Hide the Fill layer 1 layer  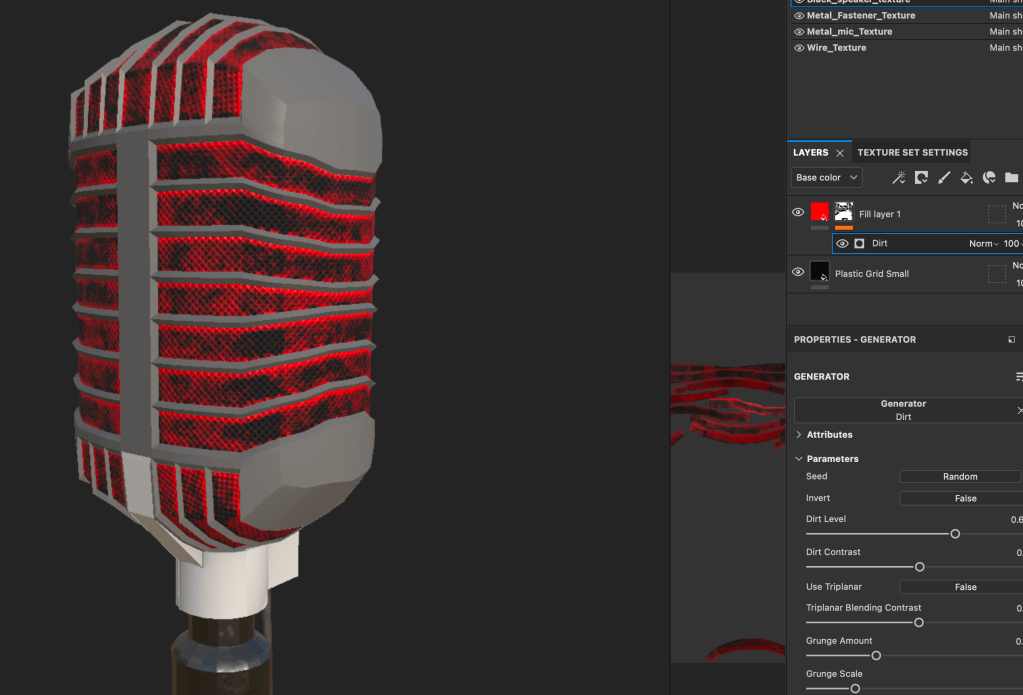(798, 213)
